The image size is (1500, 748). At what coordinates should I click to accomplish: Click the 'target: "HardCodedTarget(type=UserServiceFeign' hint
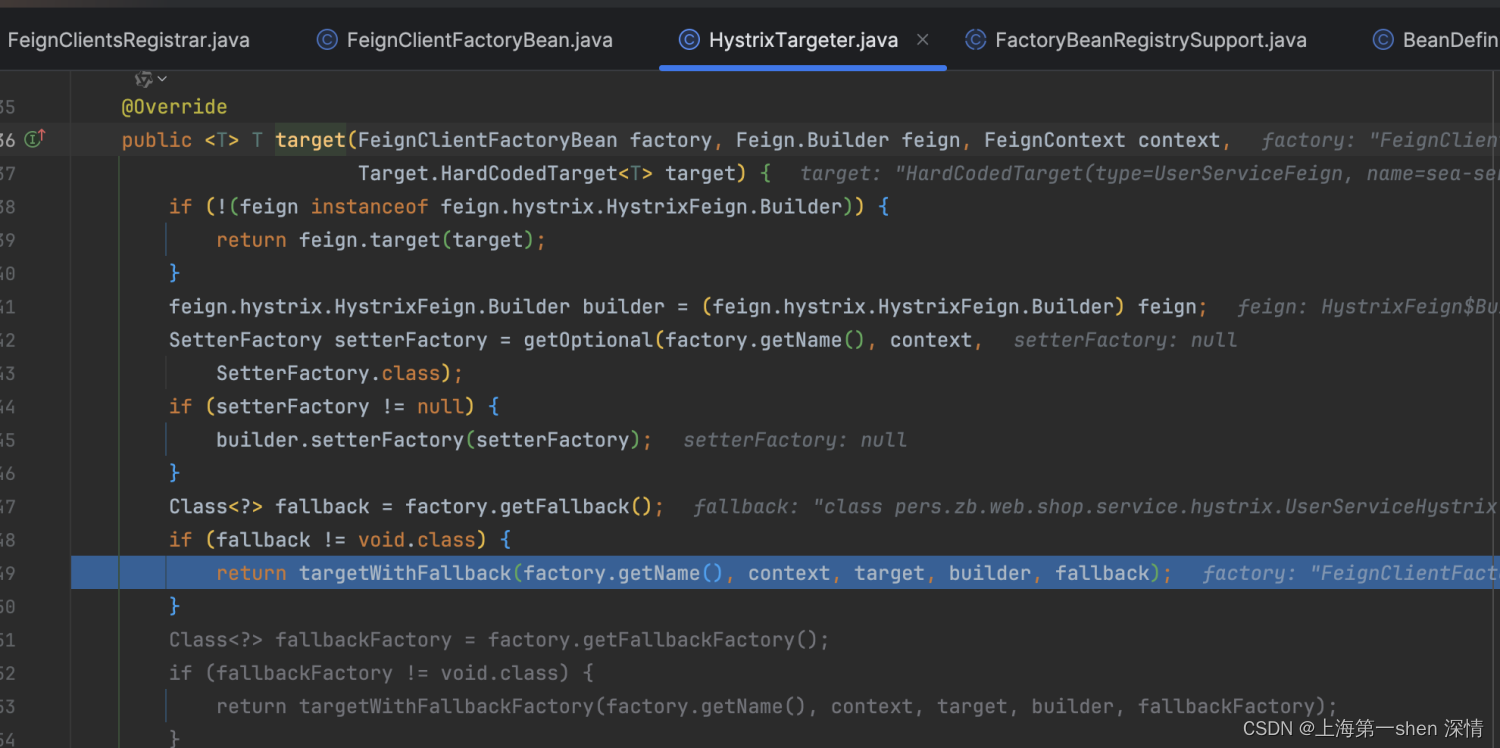click(1150, 173)
